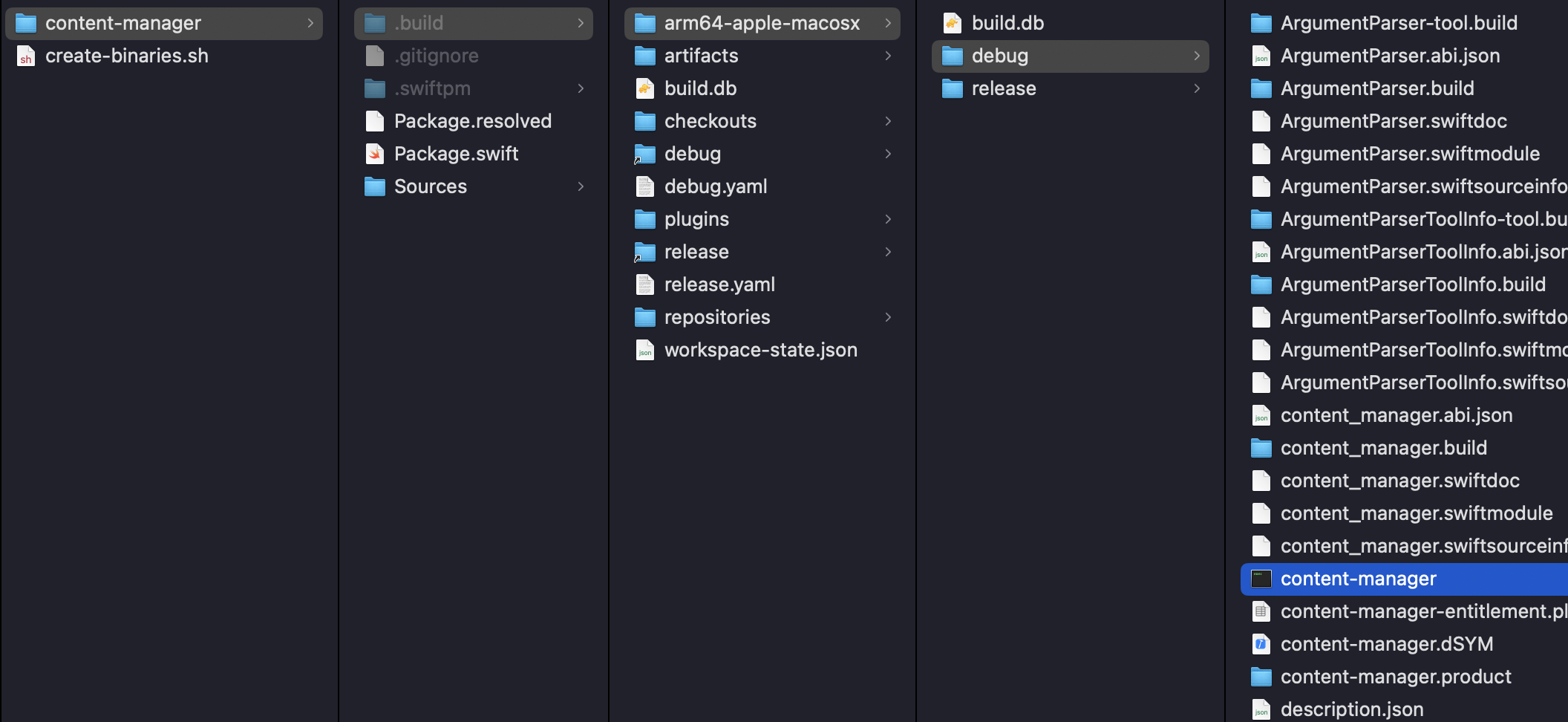Screen dimensions: 1568x722
Task: Click the Package.swift Swift file icon
Action: click(x=375, y=154)
